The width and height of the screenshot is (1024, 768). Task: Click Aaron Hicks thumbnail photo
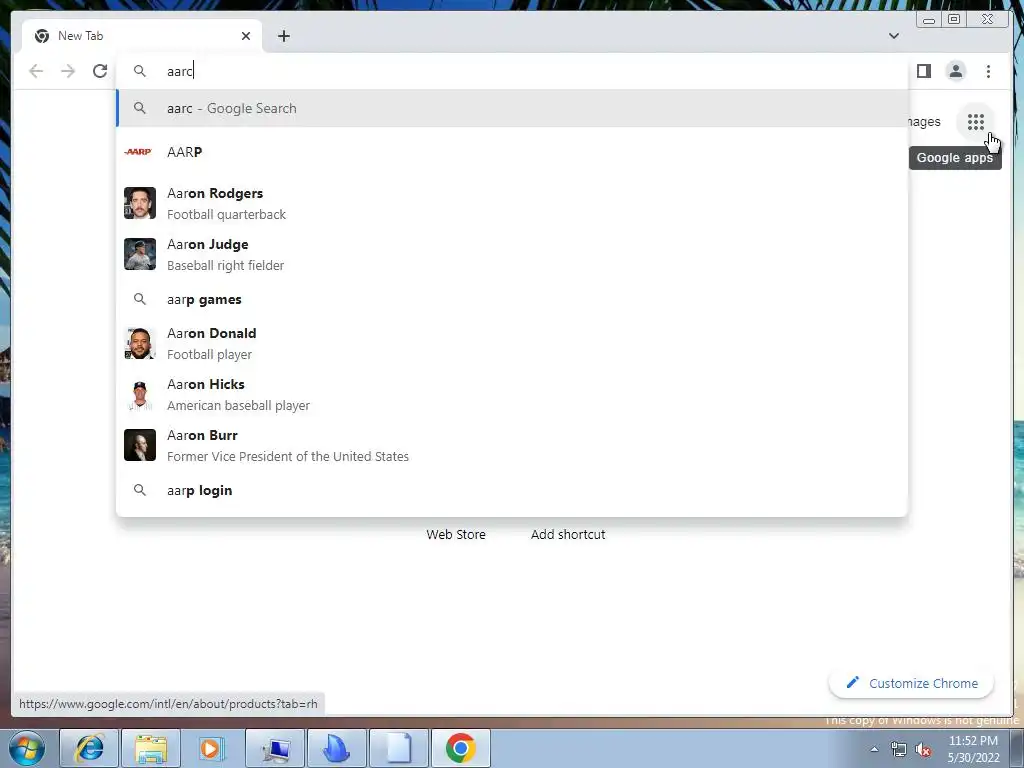[140, 394]
